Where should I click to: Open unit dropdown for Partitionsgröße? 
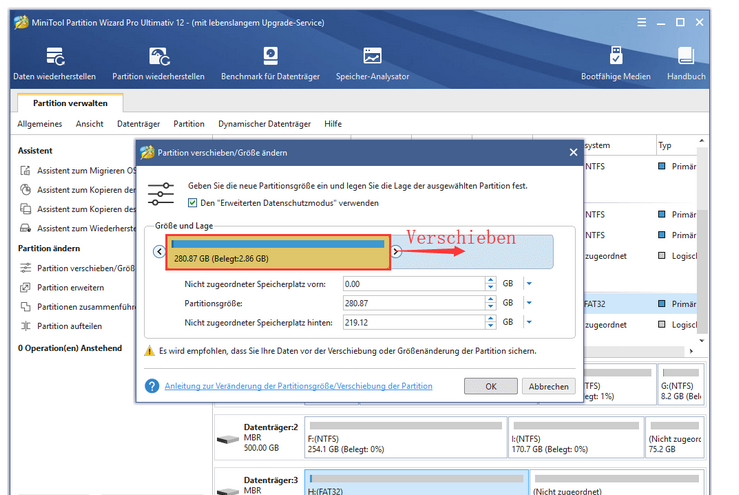(529, 303)
